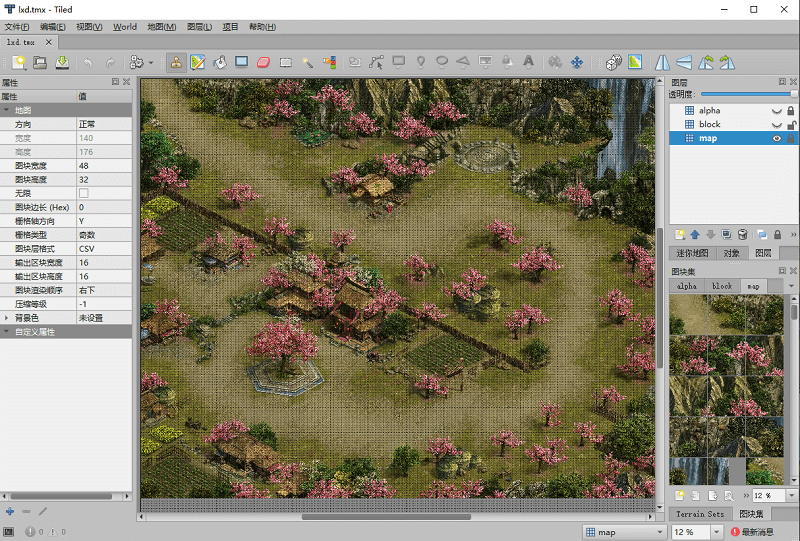The width and height of the screenshot is (800, 541).
Task: Collapse the 自定义属性 section
Action: coord(6,332)
